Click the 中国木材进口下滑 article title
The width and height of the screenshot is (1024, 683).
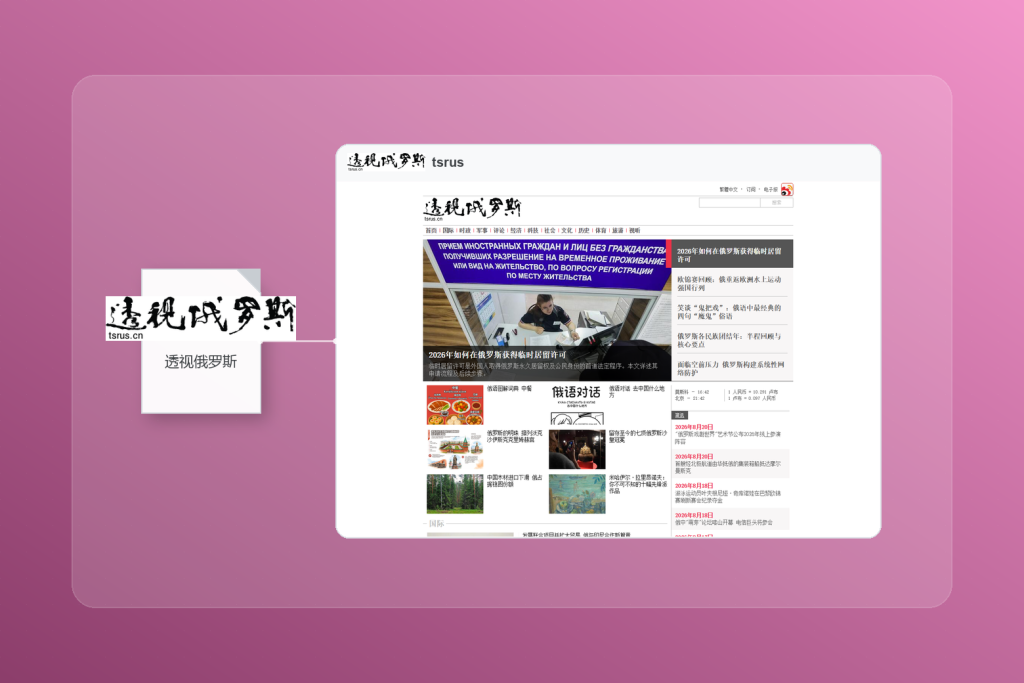pos(515,481)
